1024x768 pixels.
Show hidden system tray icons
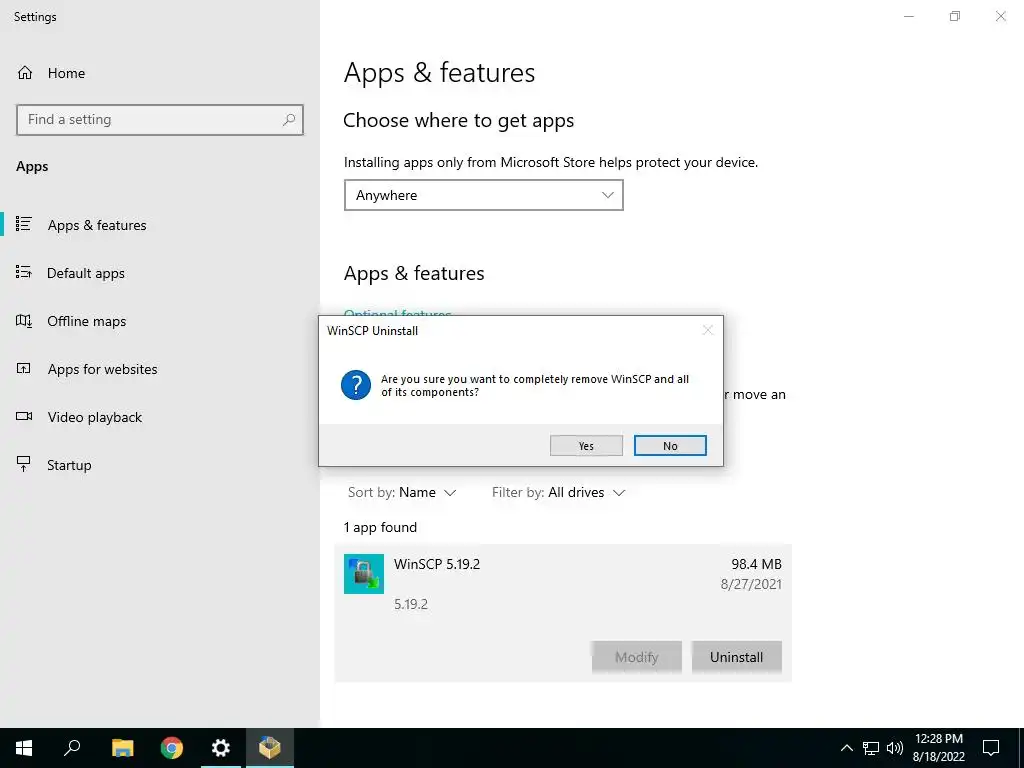[846, 748]
